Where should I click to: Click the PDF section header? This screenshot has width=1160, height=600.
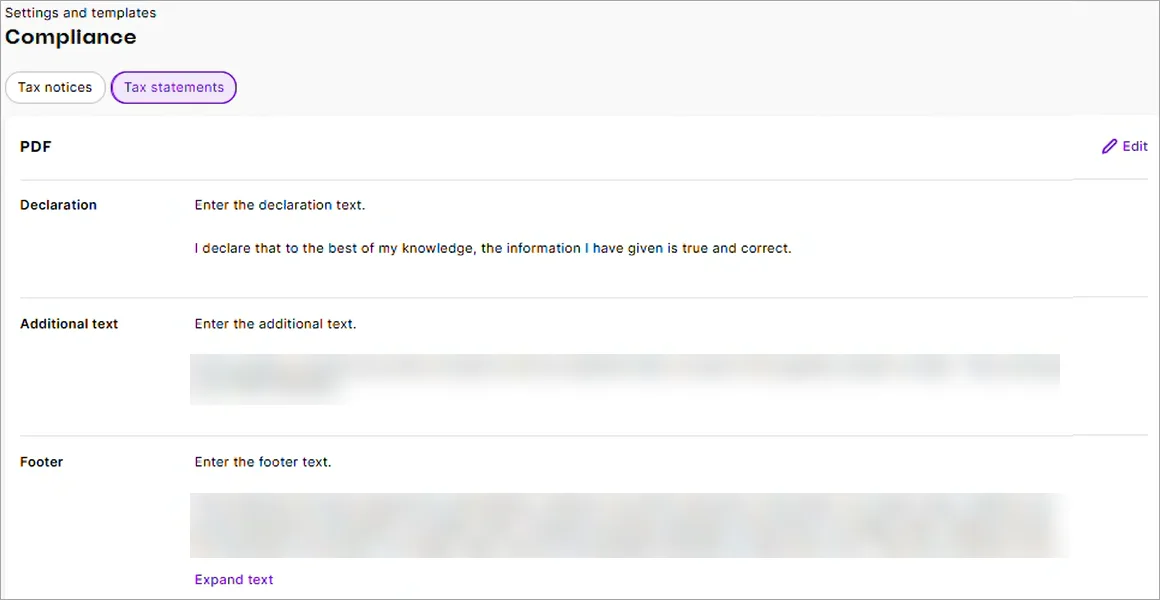pyautogui.click(x=35, y=146)
